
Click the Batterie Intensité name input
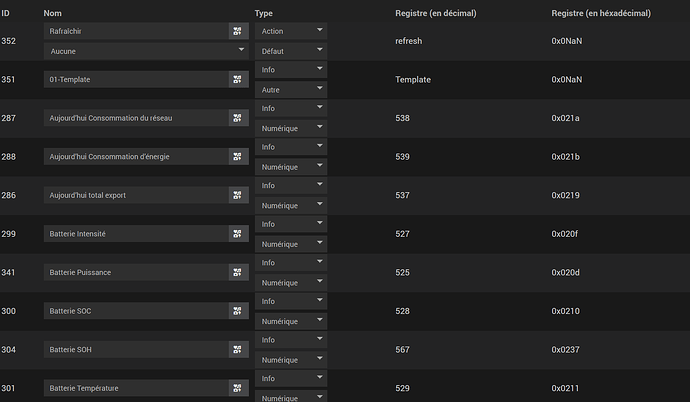(135, 233)
